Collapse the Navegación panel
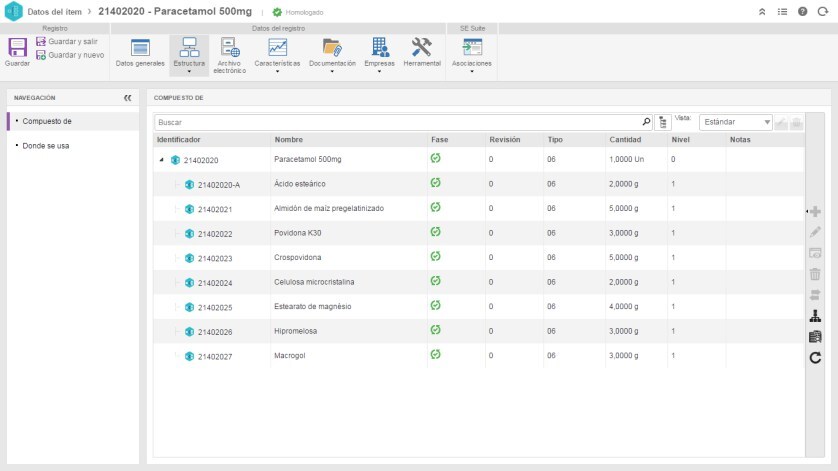Screen dimensions: 838x471 point(127,98)
